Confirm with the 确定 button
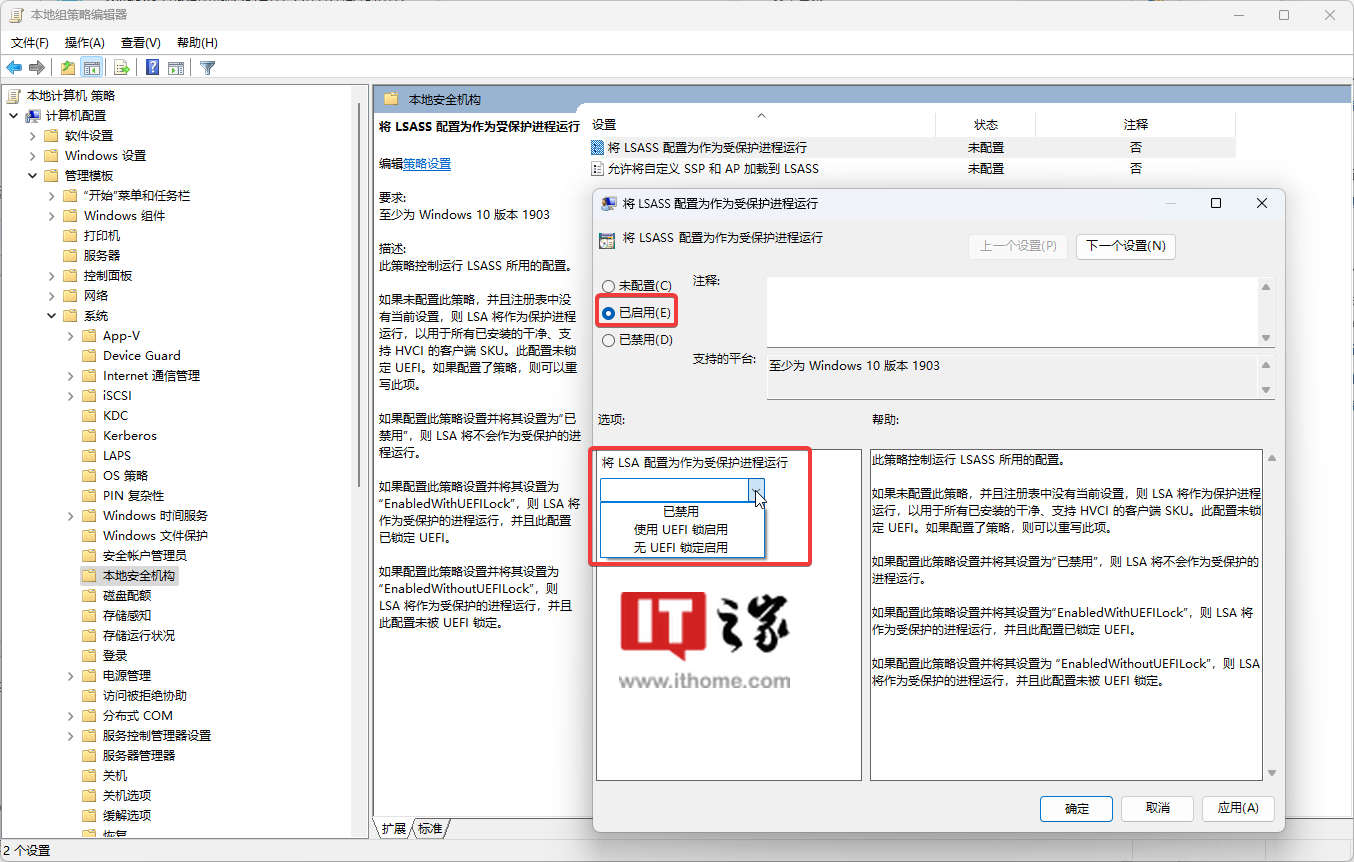 1077,808
